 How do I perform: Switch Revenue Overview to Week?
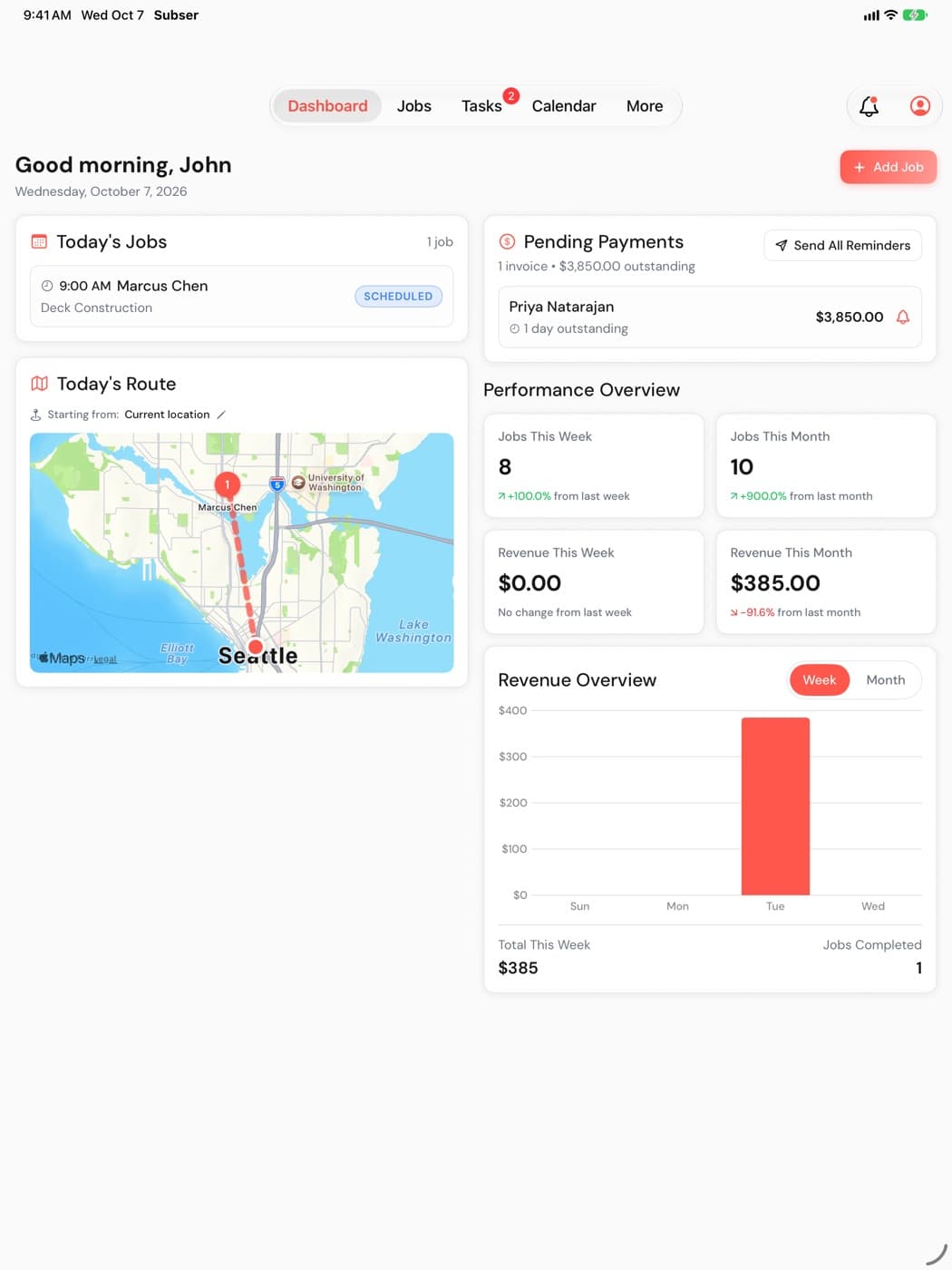(820, 680)
